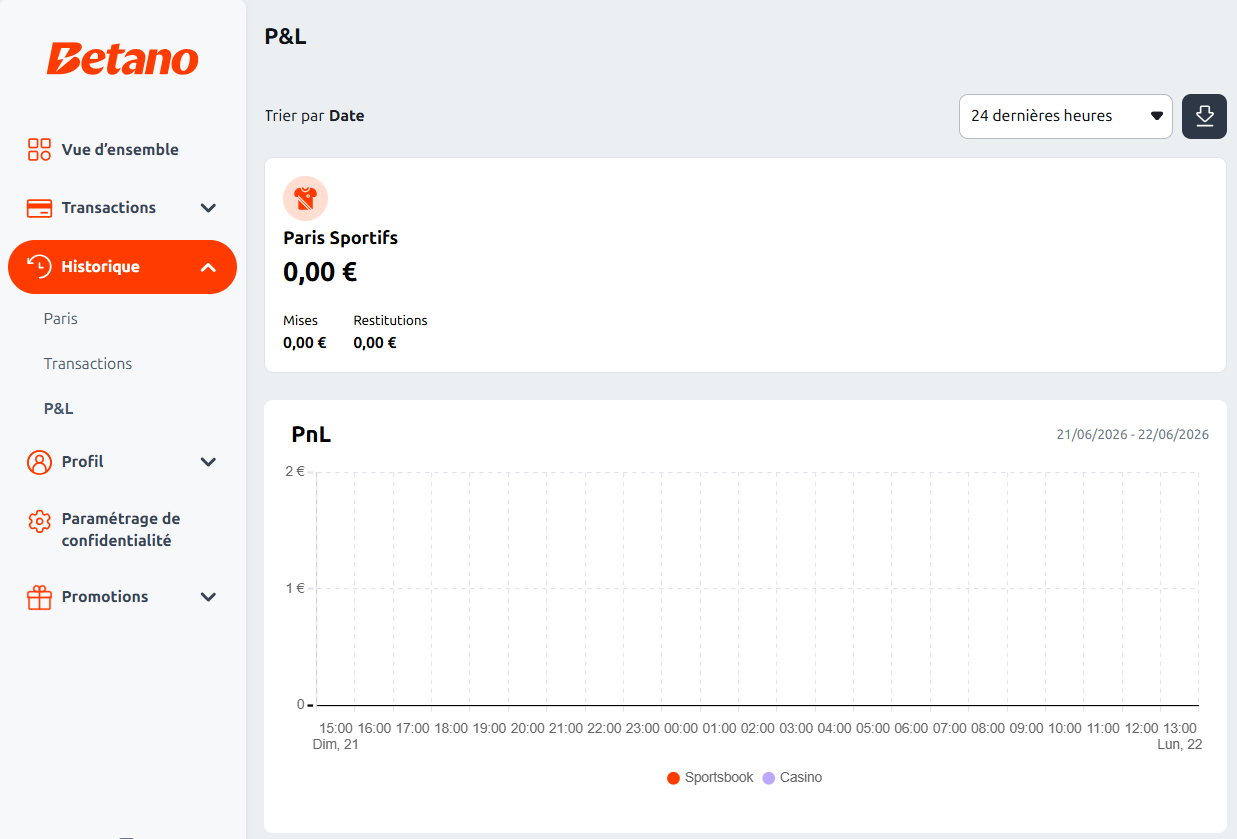Image resolution: width=1237 pixels, height=839 pixels.
Task: Select the P&L submenu item
Action: [59, 409]
